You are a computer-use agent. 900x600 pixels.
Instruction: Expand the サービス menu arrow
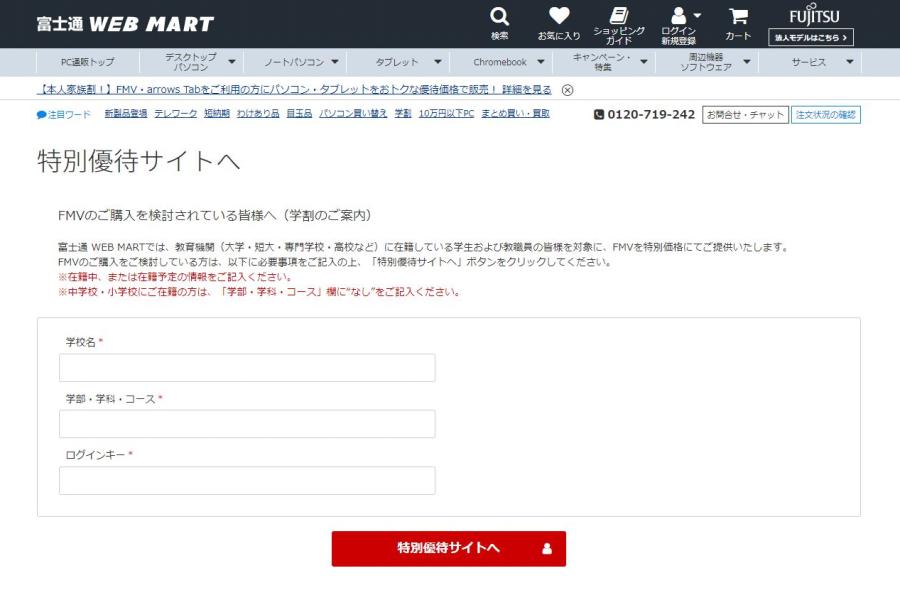point(849,61)
